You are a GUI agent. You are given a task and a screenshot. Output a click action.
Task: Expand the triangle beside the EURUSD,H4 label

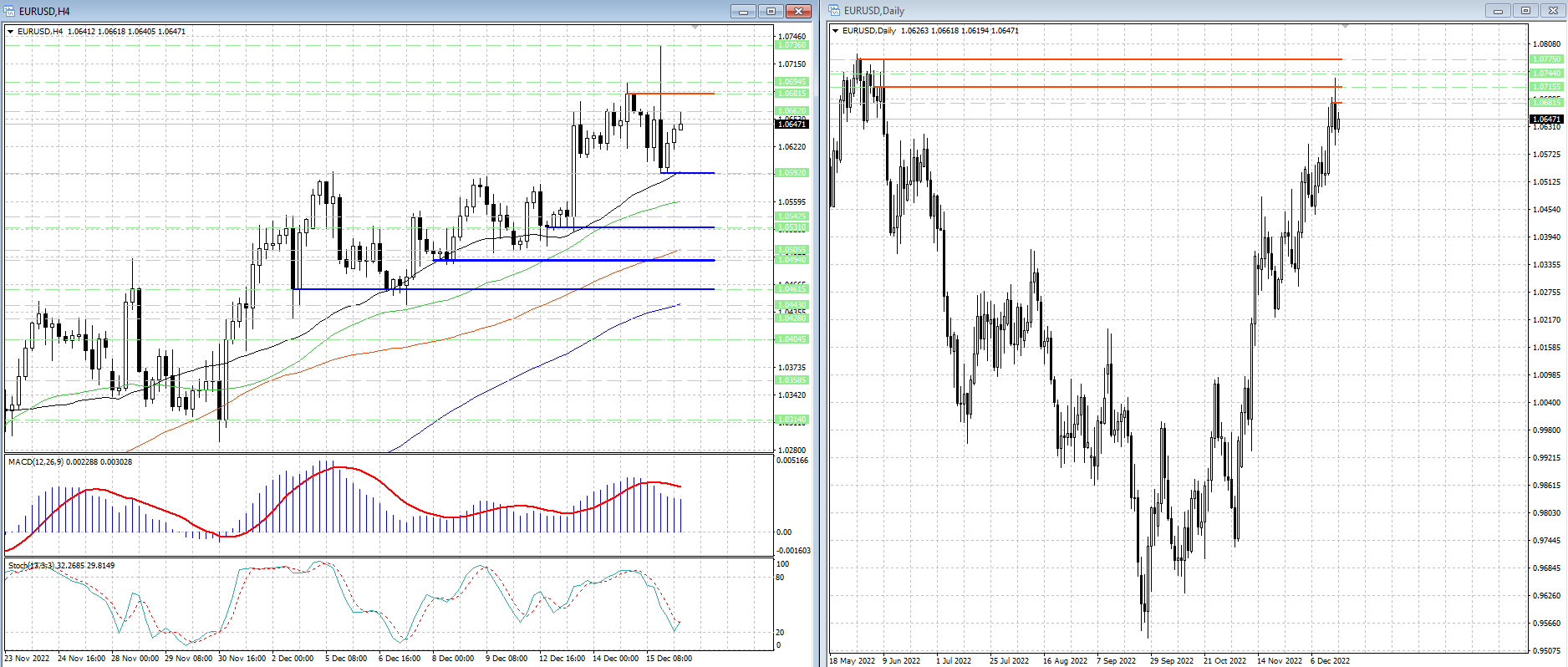[11, 32]
